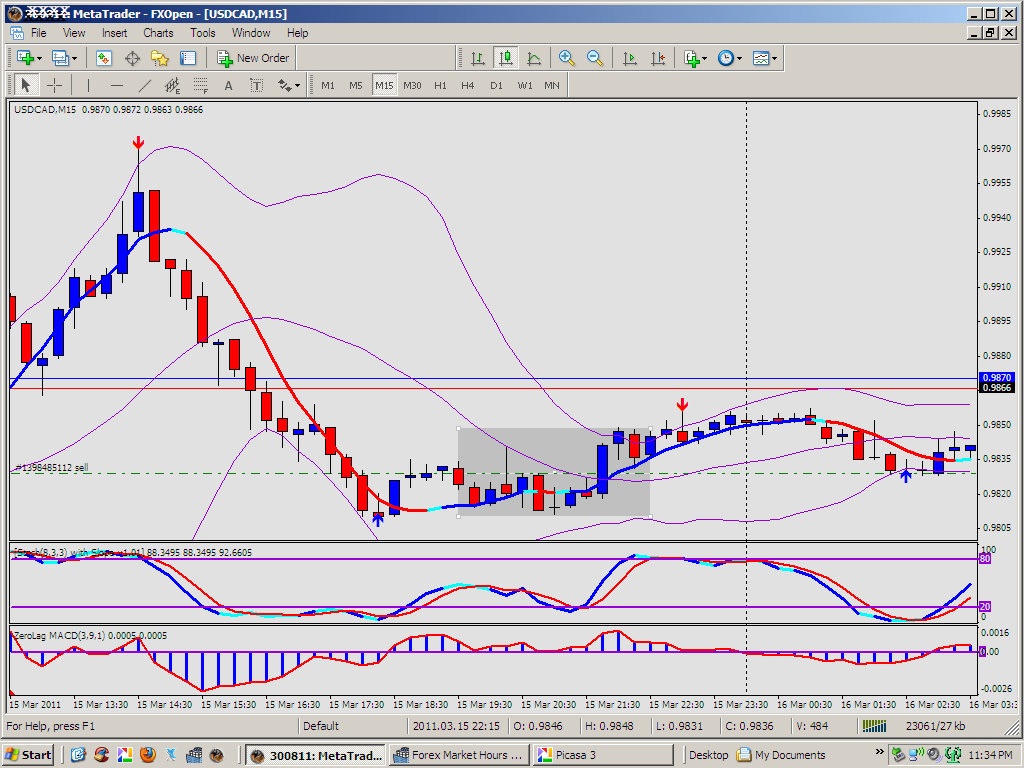The width and height of the screenshot is (1024, 768).
Task: Click the connection status 23061/27 kb indicator
Action: point(935,726)
